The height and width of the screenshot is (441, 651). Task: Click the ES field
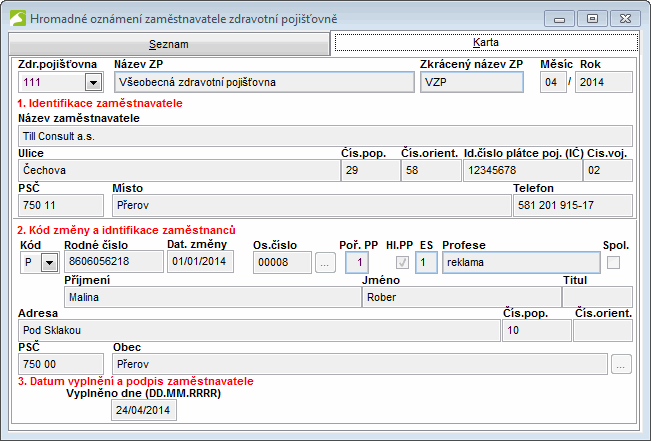pyautogui.click(x=426, y=262)
